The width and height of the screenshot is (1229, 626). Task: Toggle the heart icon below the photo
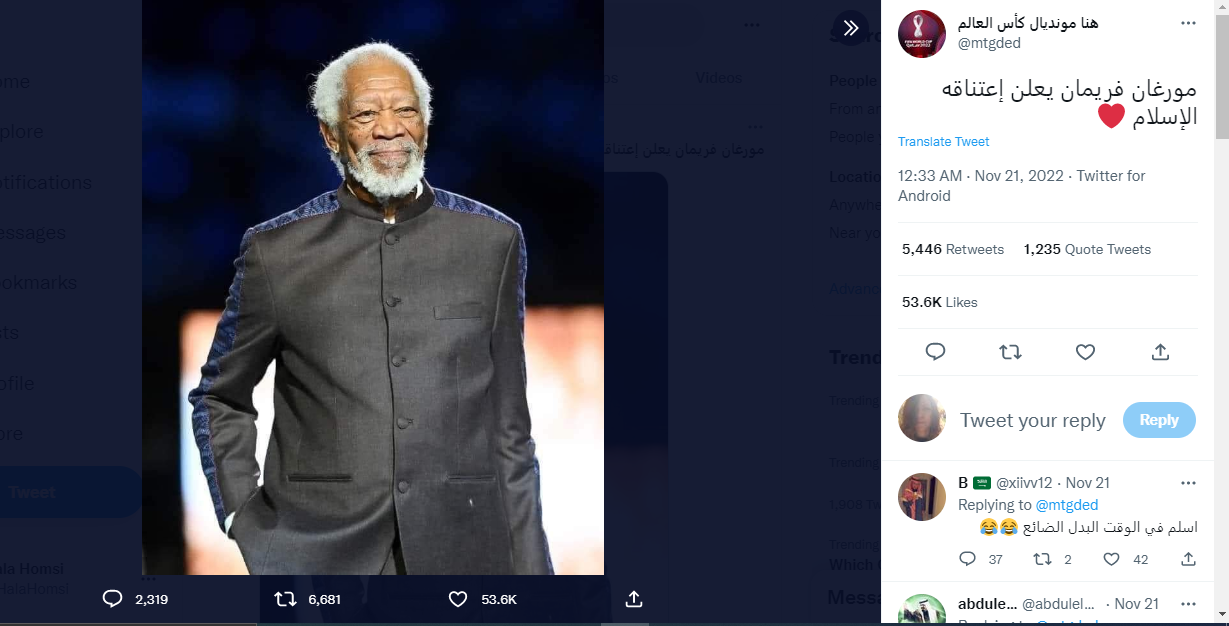458,599
